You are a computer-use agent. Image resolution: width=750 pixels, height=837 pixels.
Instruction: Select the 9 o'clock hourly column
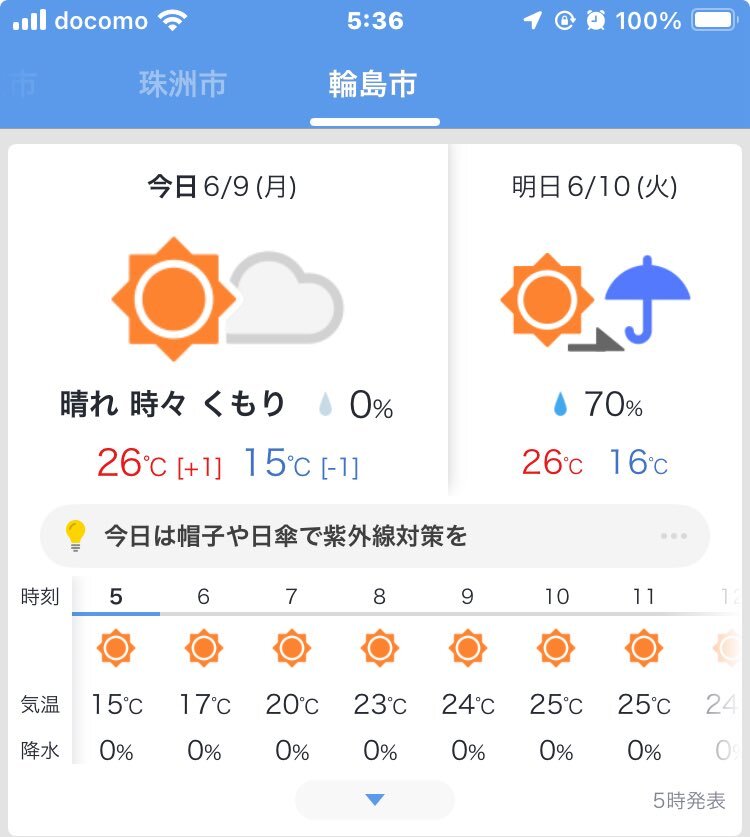468,673
